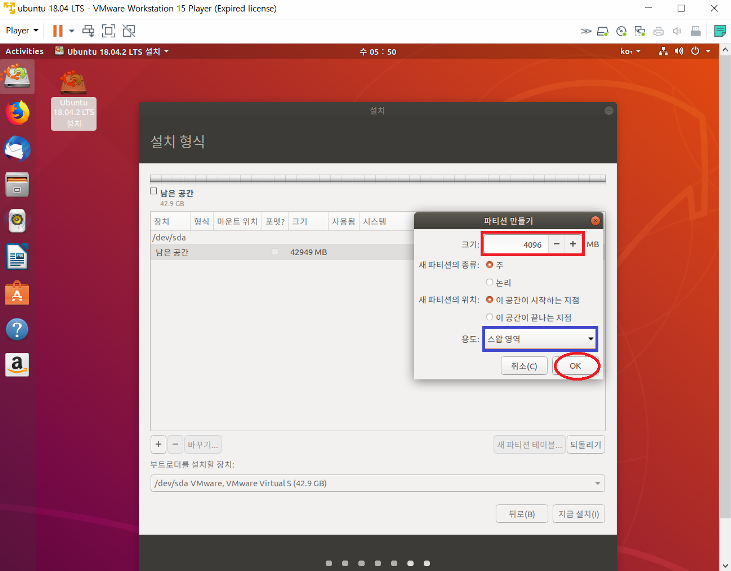Decrease partition size with minus stepper

click(556, 244)
